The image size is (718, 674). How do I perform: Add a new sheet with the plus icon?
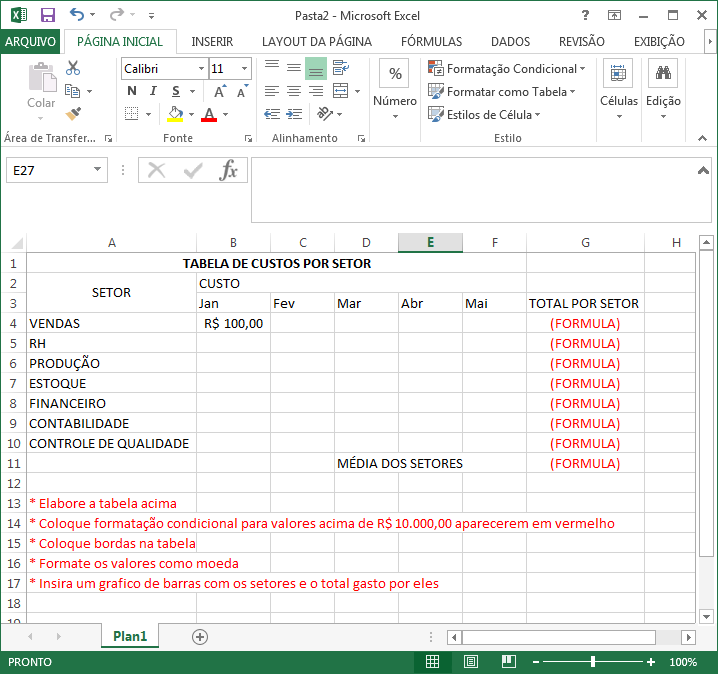(x=200, y=637)
